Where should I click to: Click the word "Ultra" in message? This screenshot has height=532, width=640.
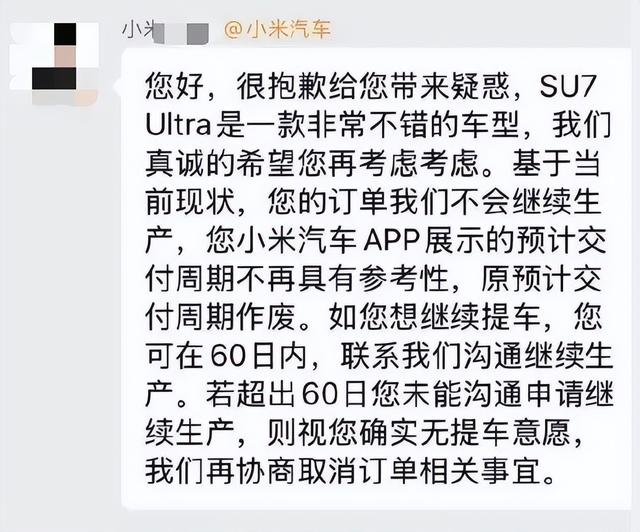tap(178, 125)
